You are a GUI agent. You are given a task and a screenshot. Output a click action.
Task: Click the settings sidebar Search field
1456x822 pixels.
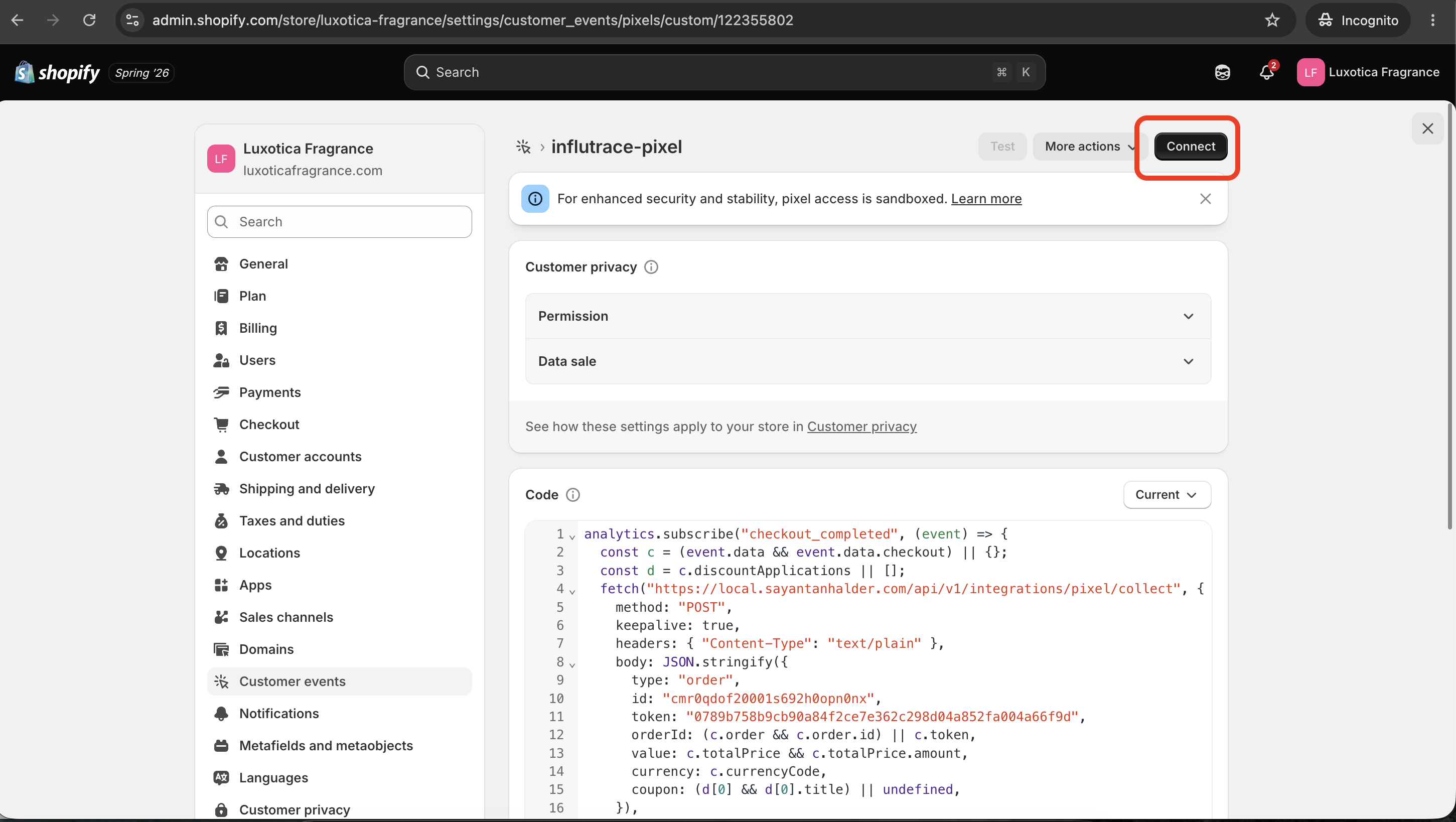pyautogui.click(x=339, y=222)
